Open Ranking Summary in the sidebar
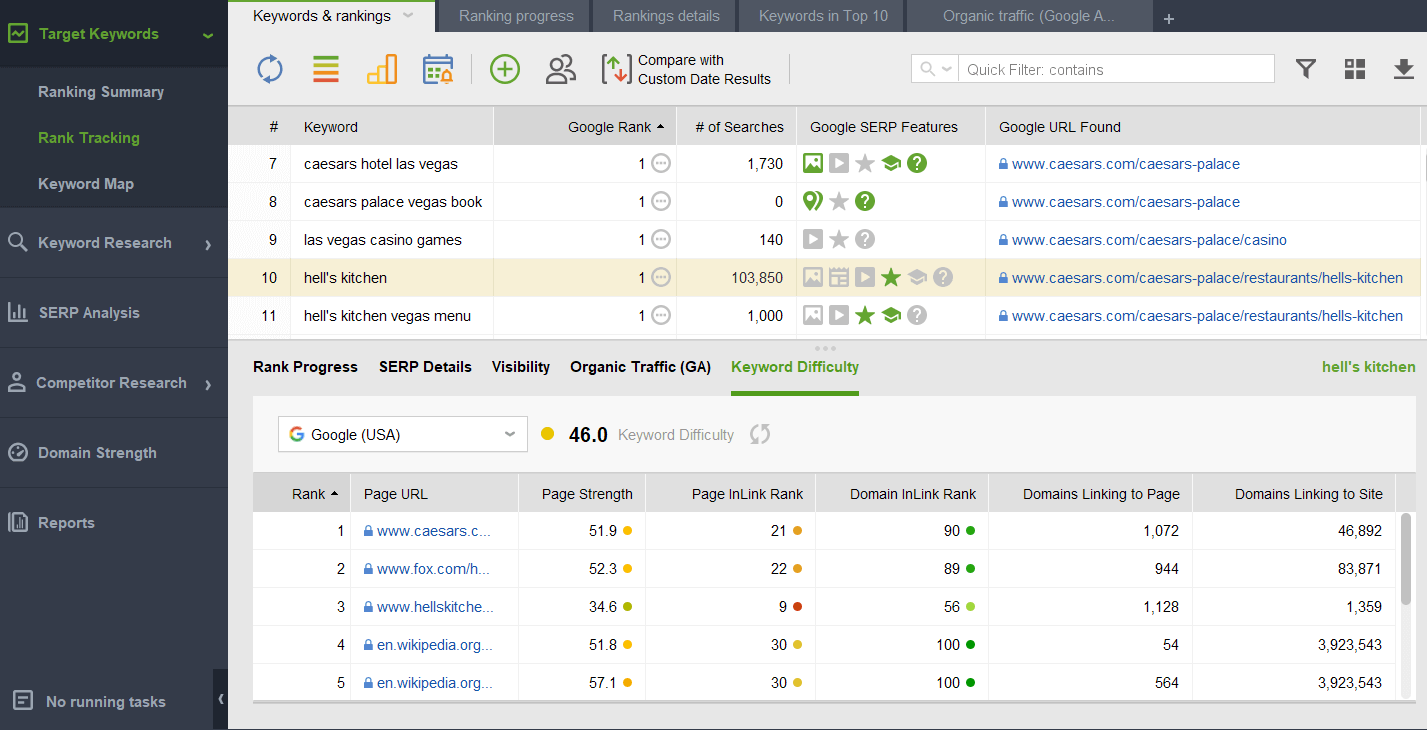The image size is (1427, 730). pyautogui.click(x=101, y=92)
